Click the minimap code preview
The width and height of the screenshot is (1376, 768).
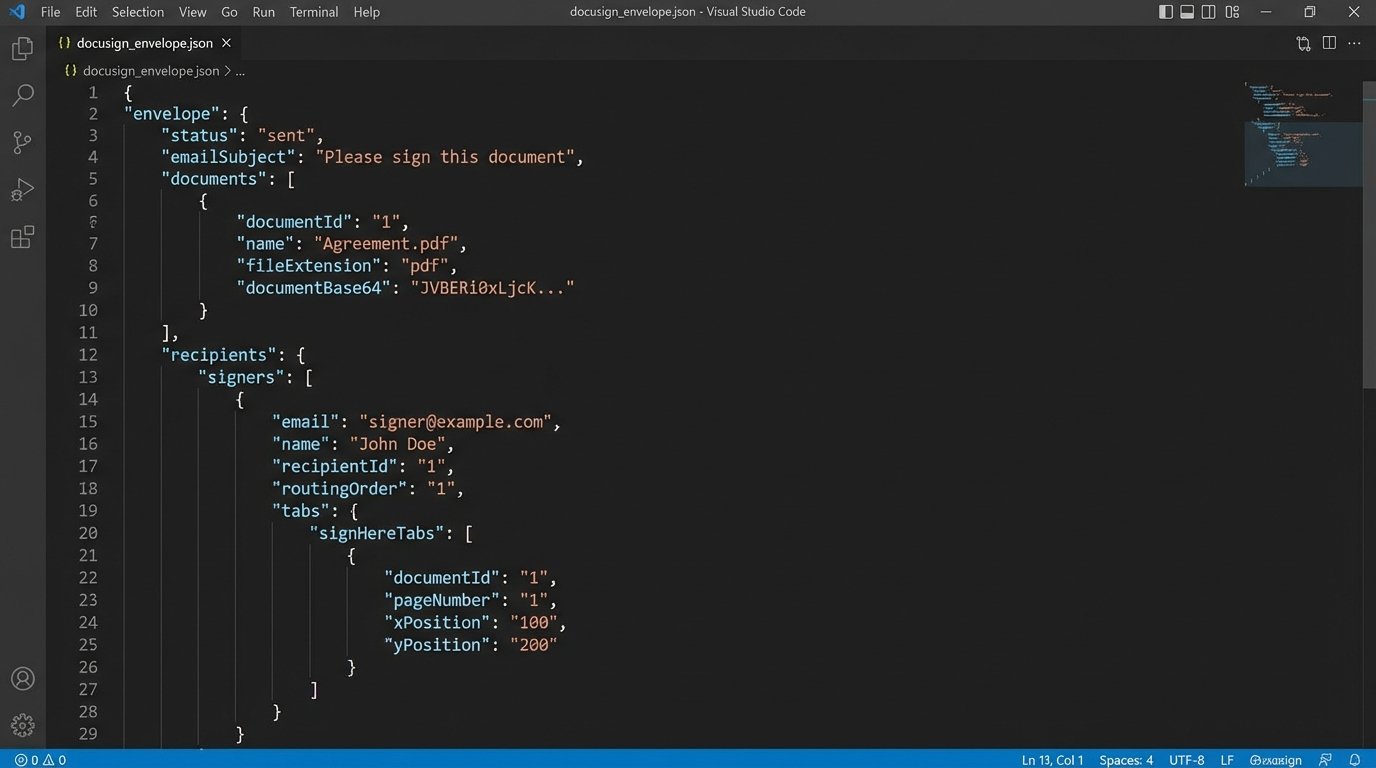pos(1302,135)
